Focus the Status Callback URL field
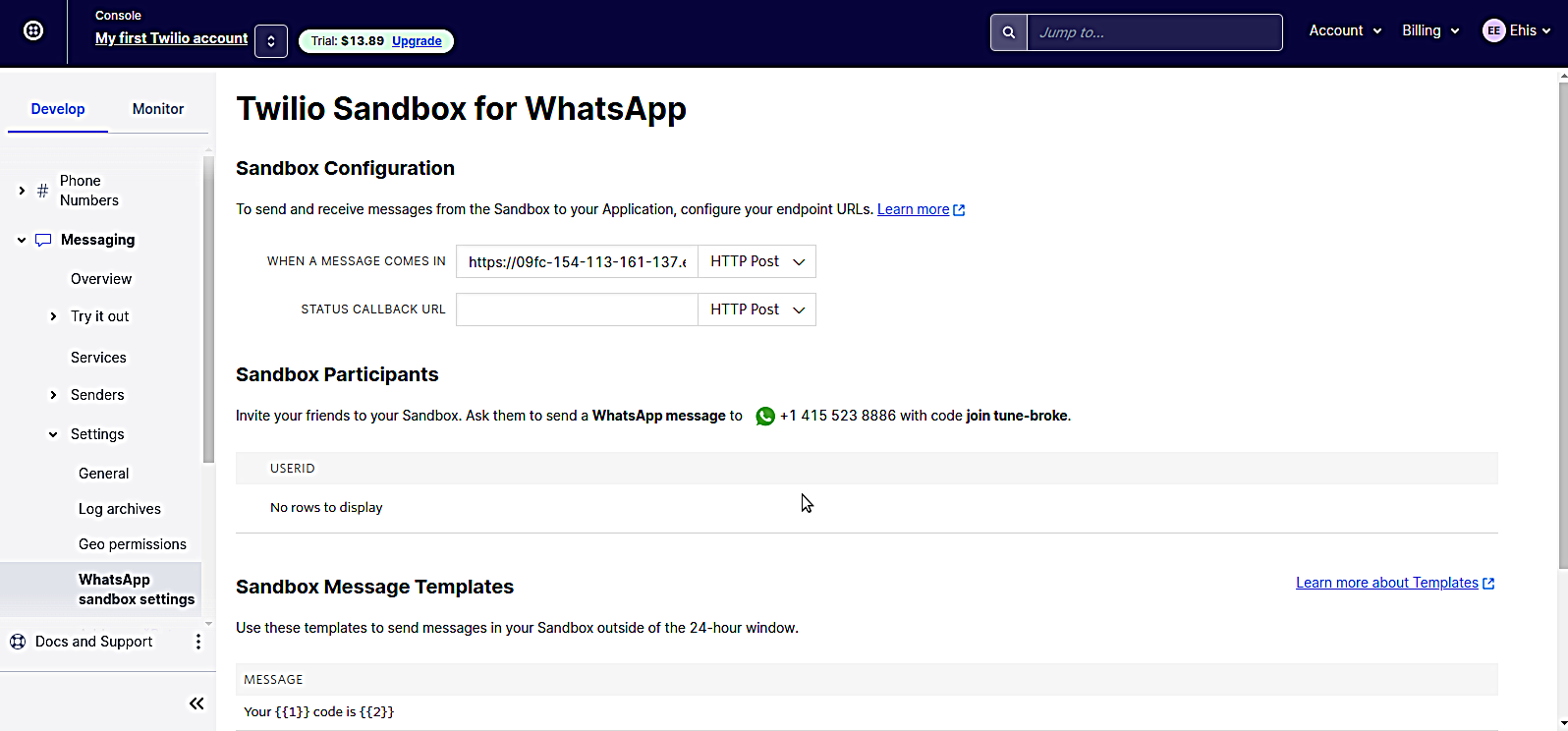This screenshot has height=731, width=1568. click(x=577, y=309)
